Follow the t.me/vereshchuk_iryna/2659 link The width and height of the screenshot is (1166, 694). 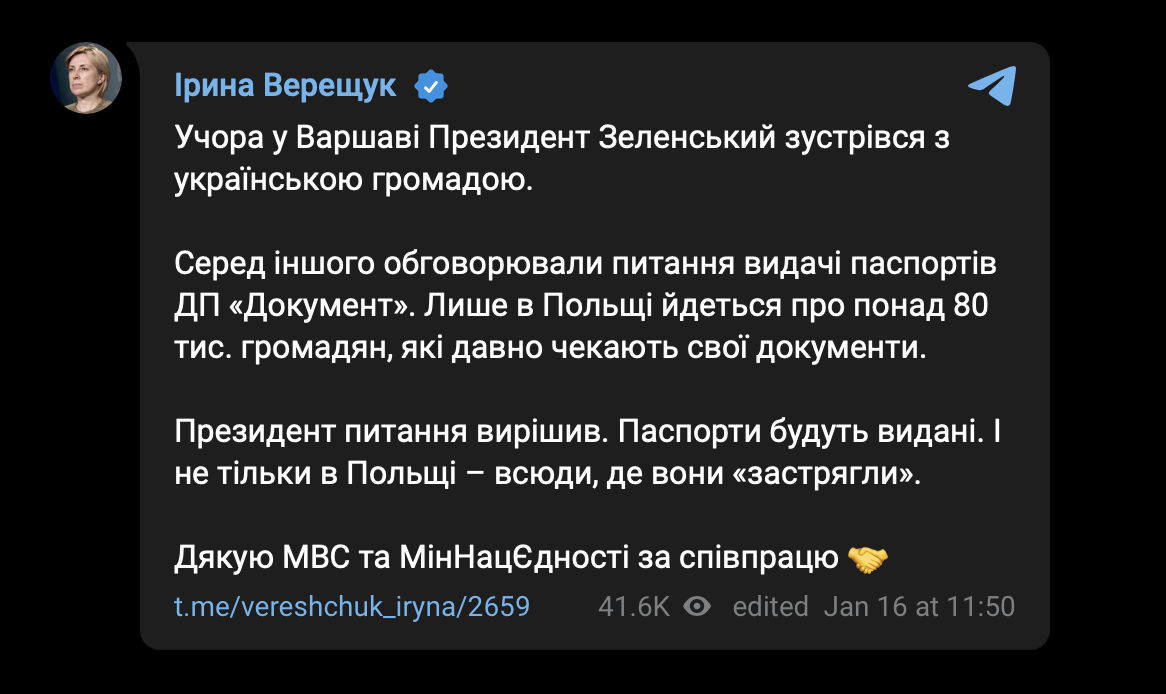click(x=352, y=606)
